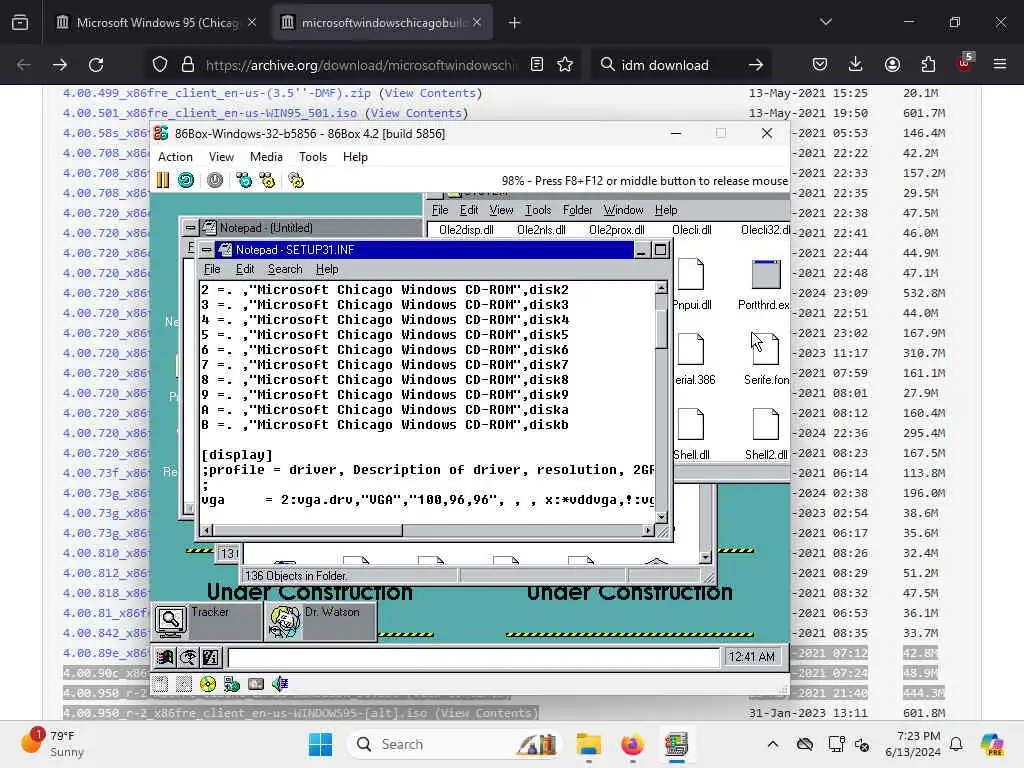
Task: Open Firefox account icon
Action: pos(892,65)
